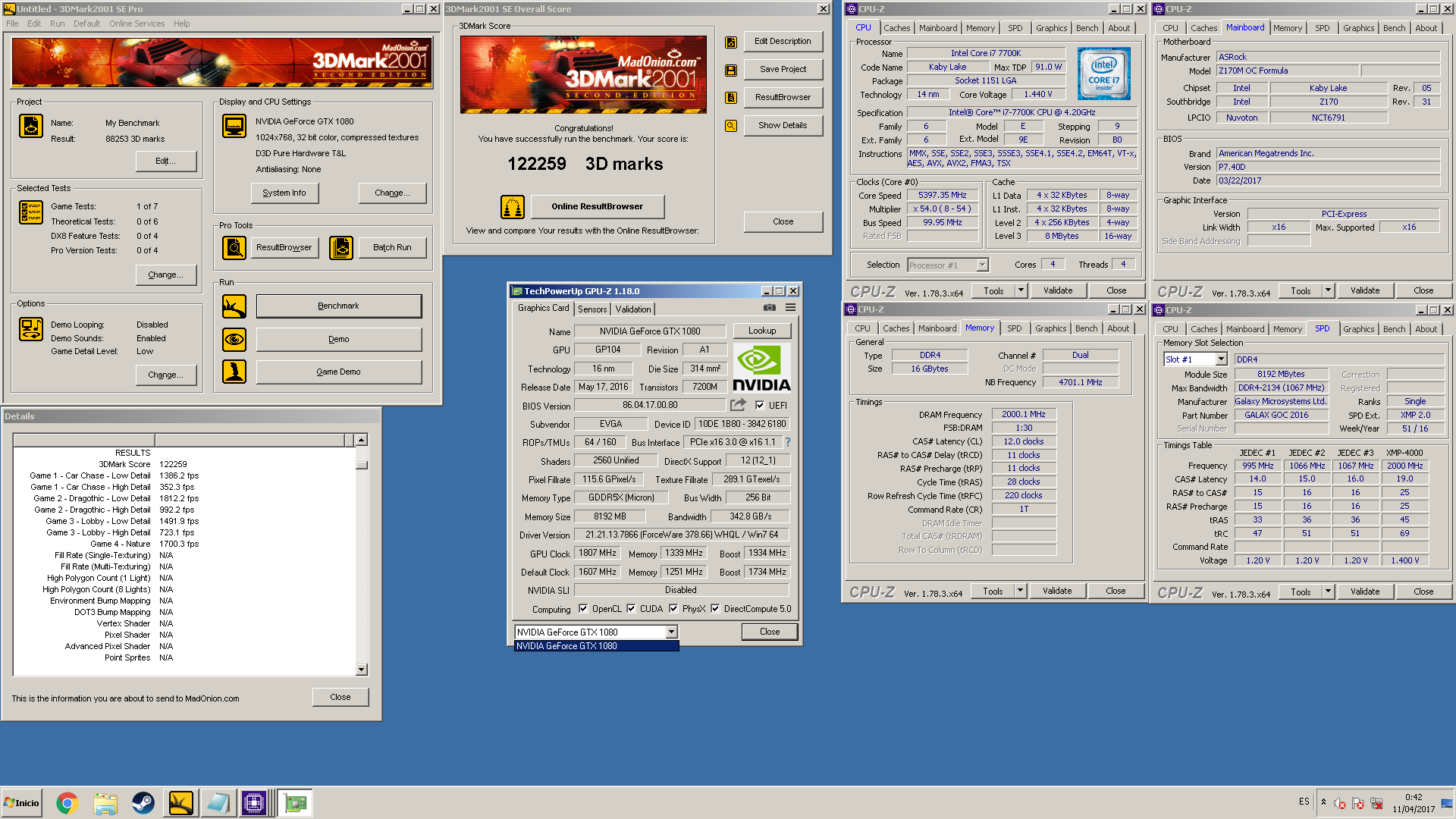The height and width of the screenshot is (819, 1456).
Task: Click the Selected Tests checklist icon
Action: (31, 212)
